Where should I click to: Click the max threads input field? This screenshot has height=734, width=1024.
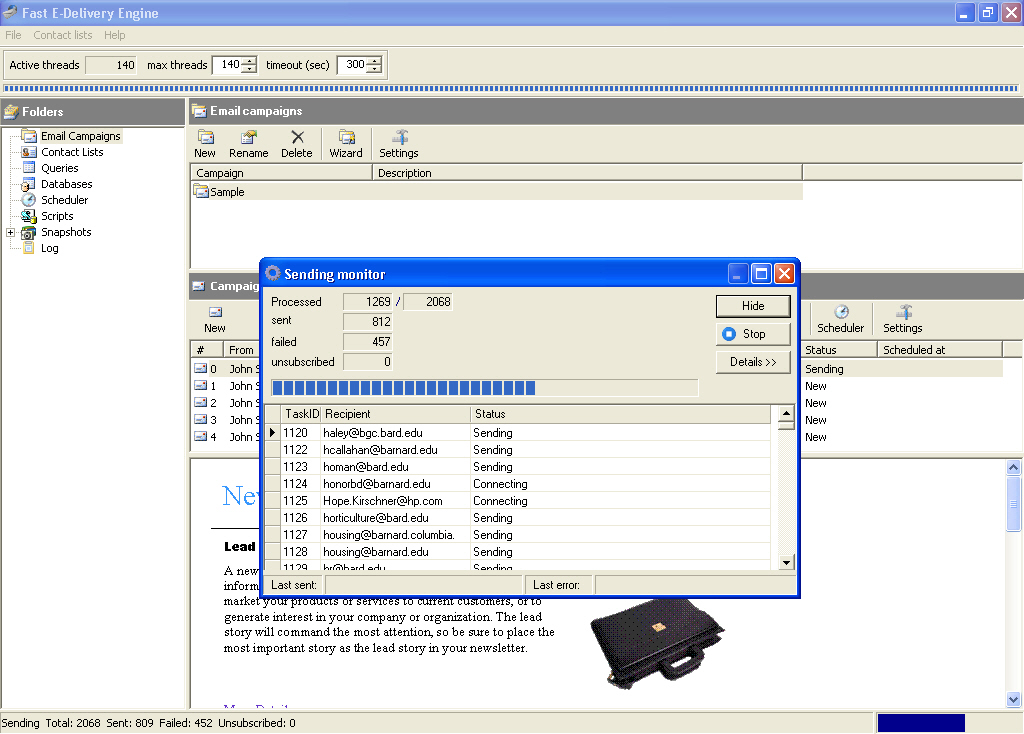click(x=227, y=65)
